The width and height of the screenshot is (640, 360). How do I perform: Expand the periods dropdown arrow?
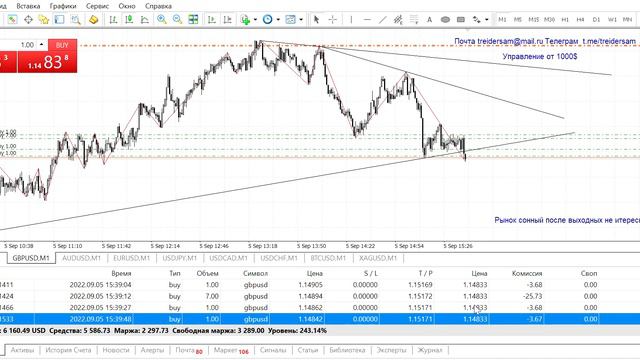point(278,20)
